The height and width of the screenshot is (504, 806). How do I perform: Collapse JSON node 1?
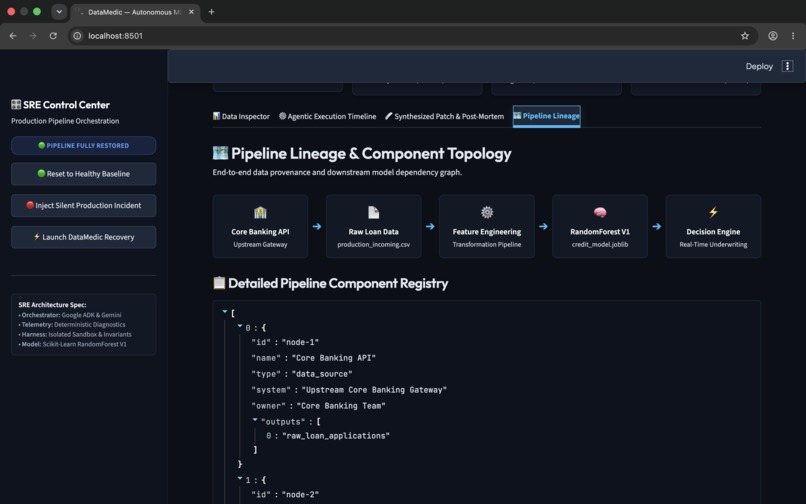coord(240,478)
